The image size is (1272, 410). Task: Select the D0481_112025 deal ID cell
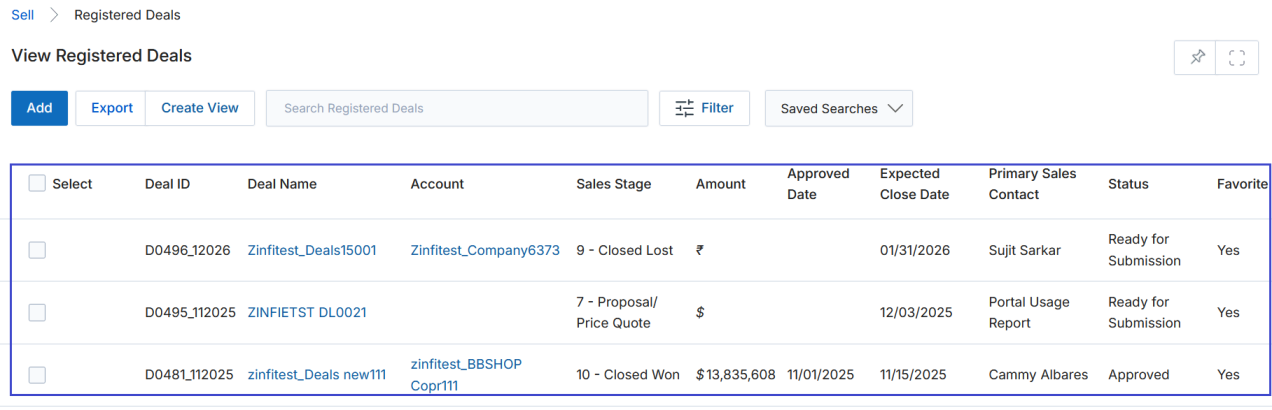[x=189, y=375]
